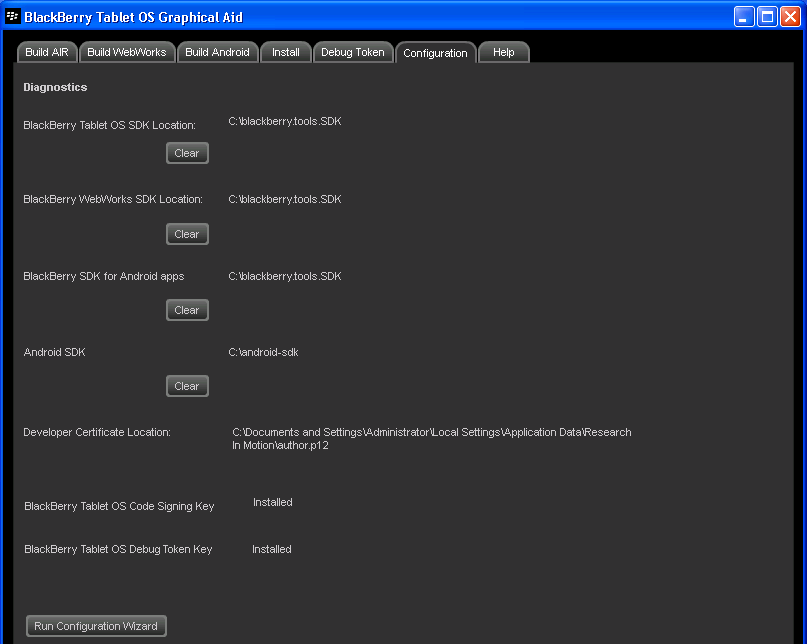
Task: Select the Configuration tab
Action: [x=435, y=53]
